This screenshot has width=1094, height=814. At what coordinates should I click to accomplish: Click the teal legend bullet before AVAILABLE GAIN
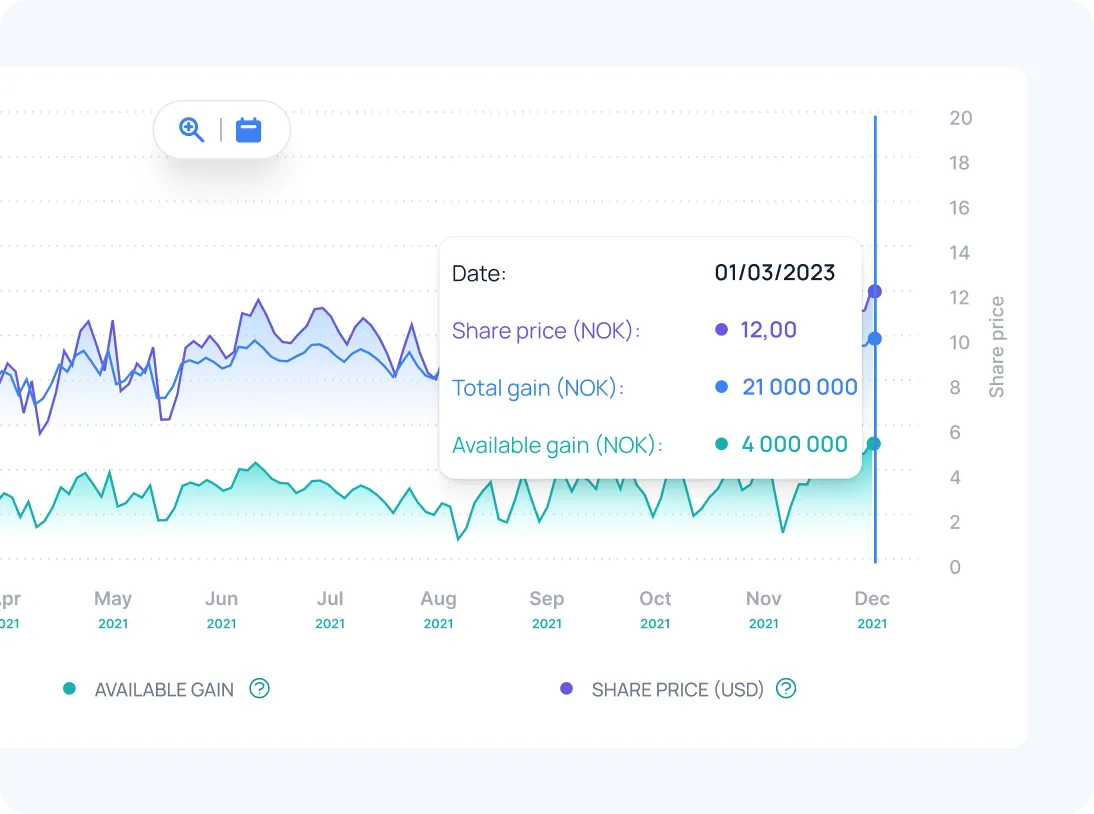pyautogui.click(x=69, y=689)
